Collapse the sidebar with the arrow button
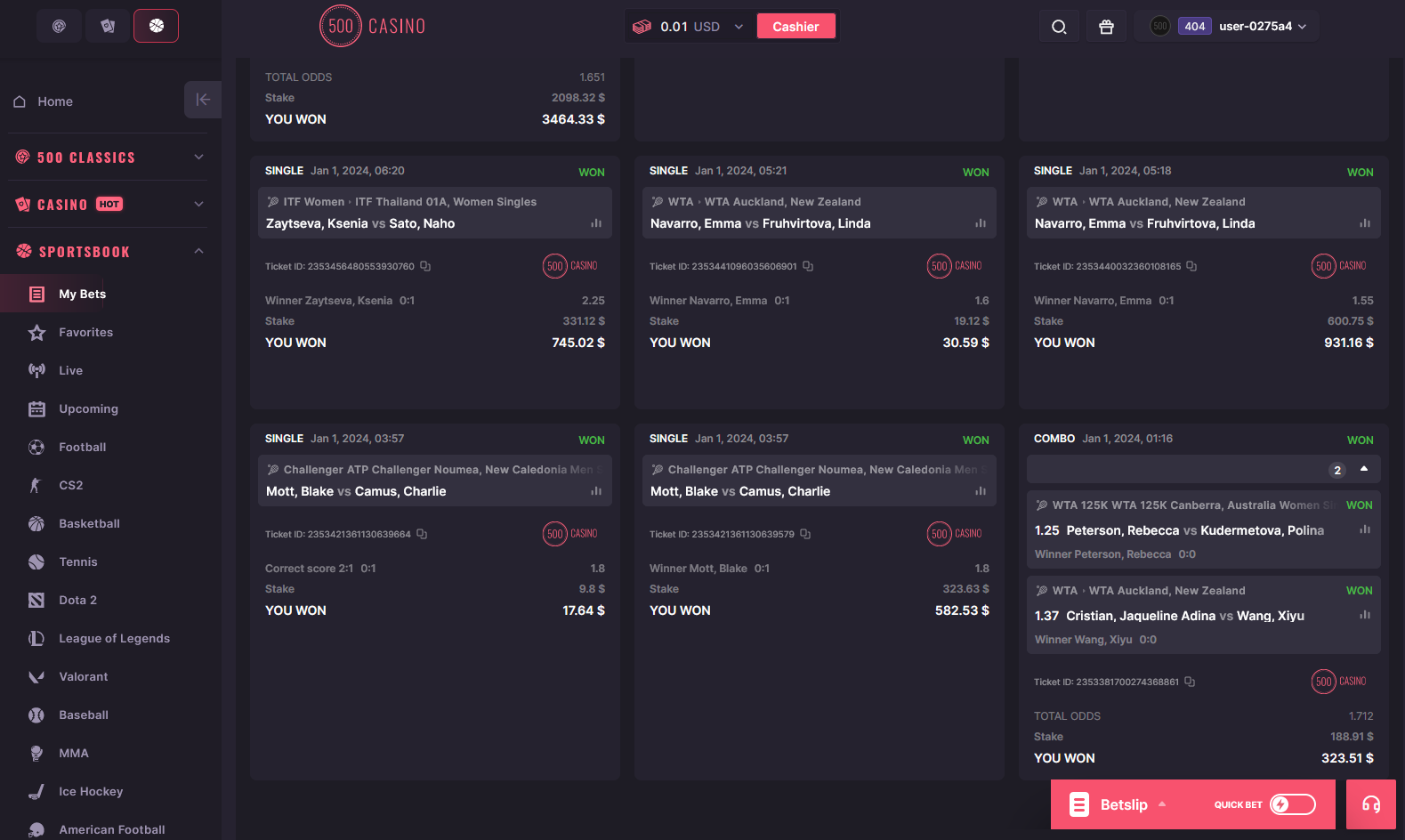Viewport: 1405px width, 840px height. pos(203,100)
